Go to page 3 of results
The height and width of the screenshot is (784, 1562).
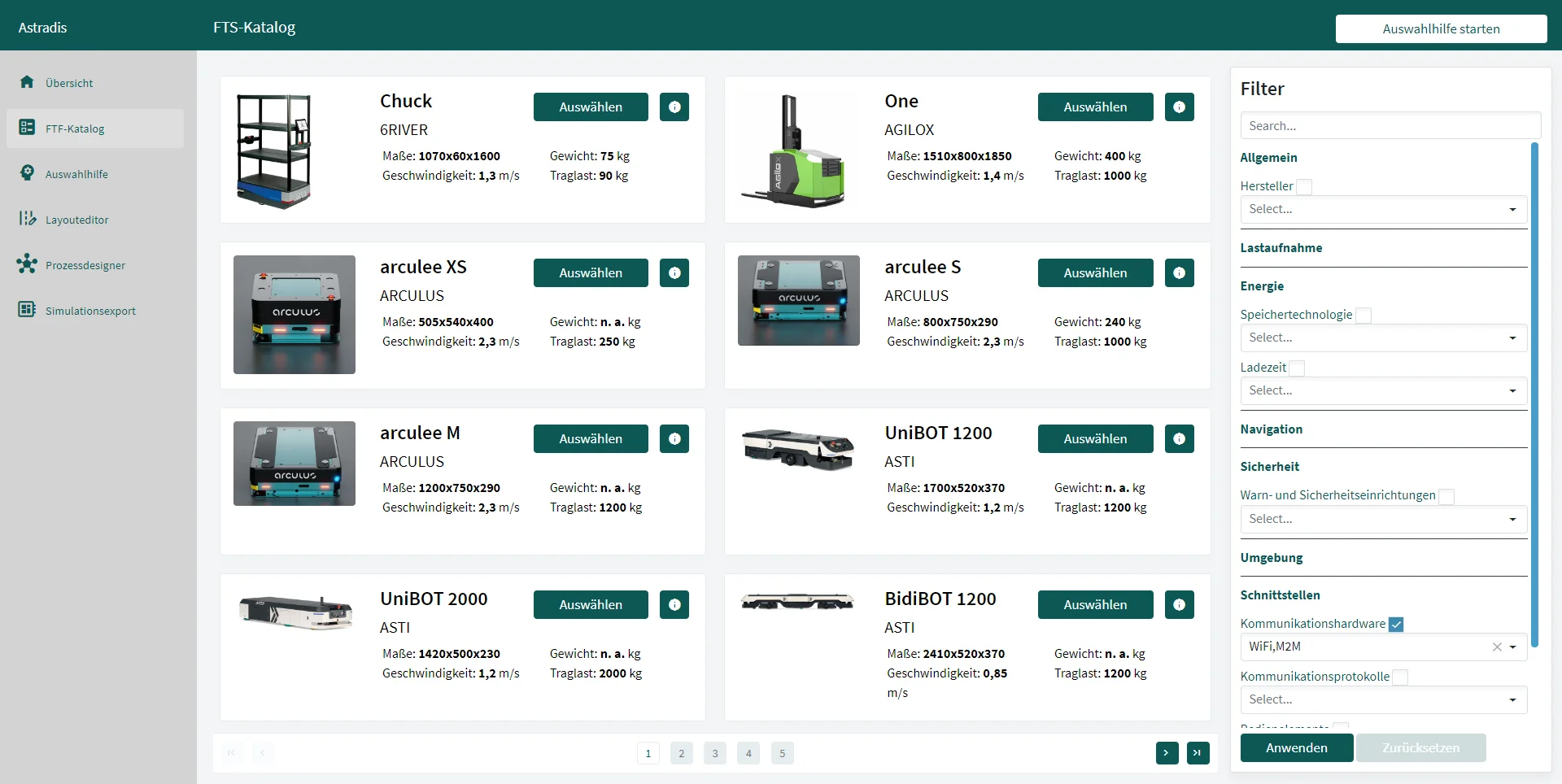(x=715, y=753)
